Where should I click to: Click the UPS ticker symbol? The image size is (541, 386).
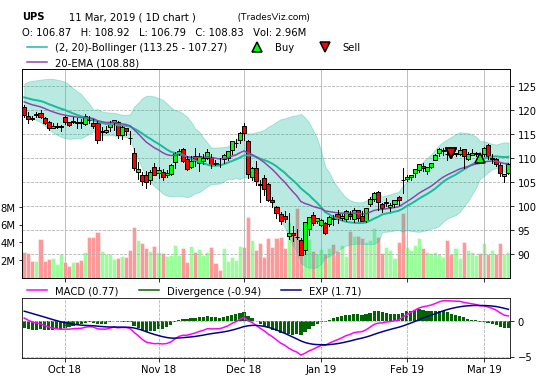[x=33, y=17]
